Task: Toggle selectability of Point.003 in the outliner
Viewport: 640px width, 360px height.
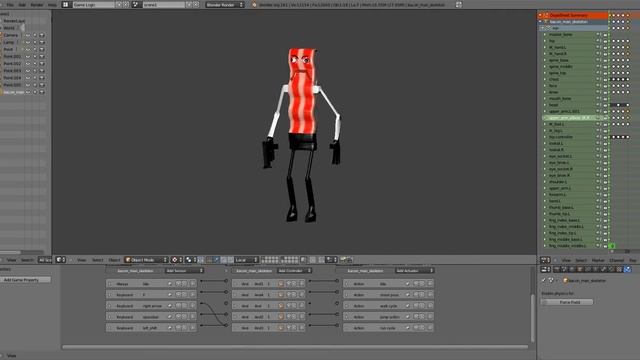Action: coord(35,71)
